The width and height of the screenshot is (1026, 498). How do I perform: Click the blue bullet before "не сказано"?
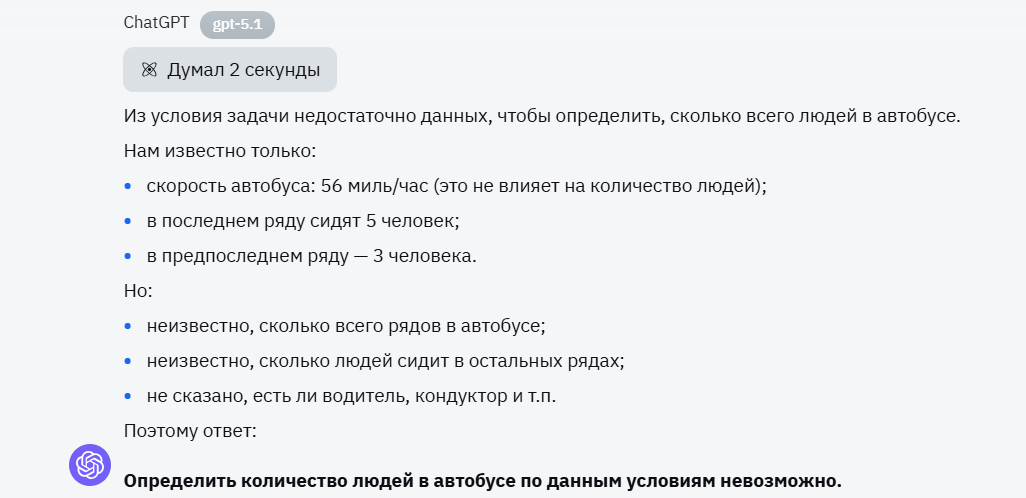click(x=128, y=396)
